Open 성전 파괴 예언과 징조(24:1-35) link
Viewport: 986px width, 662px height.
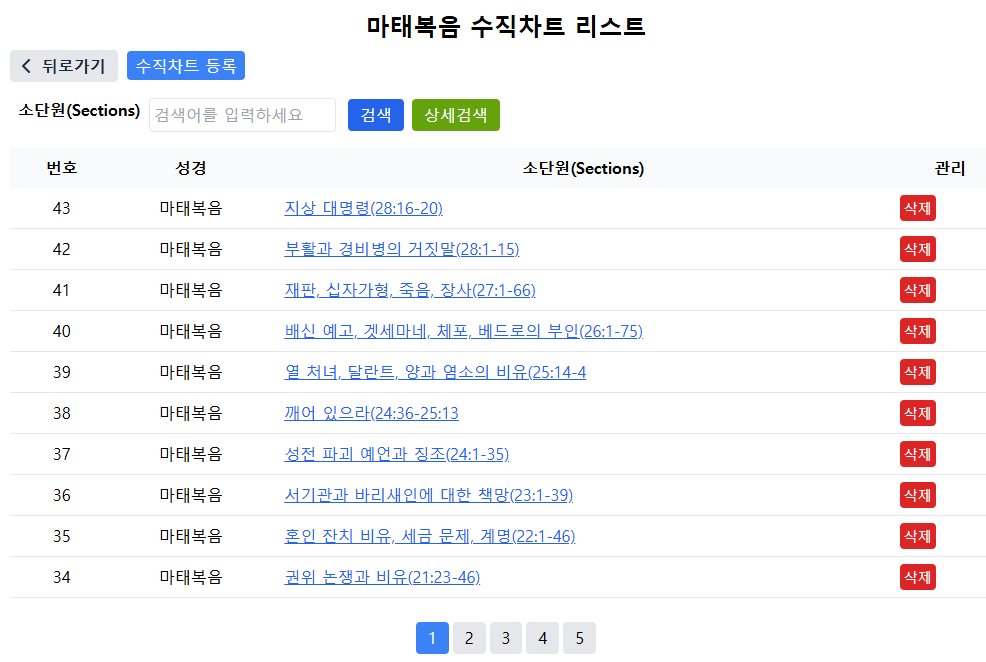[x=396, y=454]
